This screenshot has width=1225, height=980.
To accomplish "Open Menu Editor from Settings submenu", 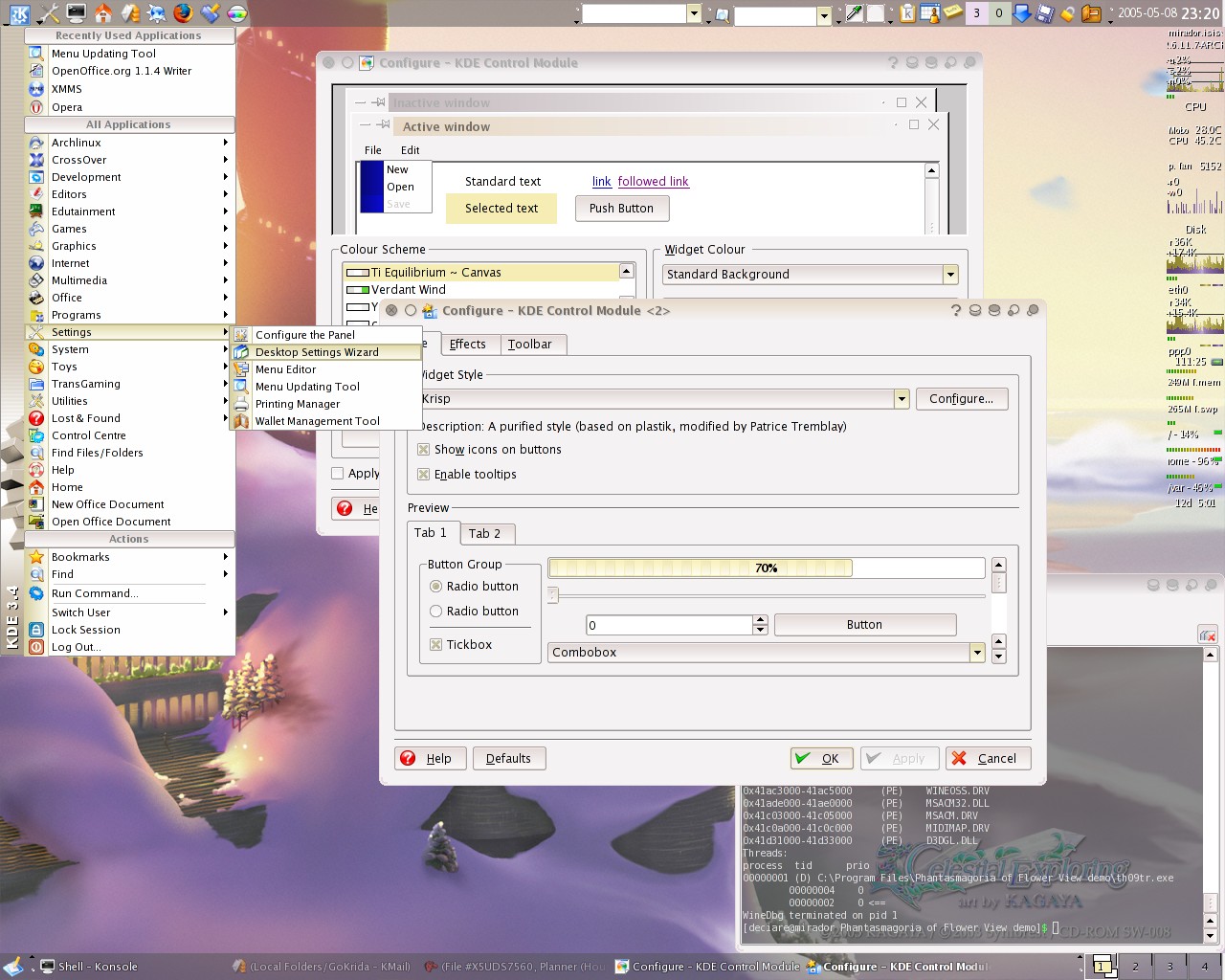I will click(326, 369).
